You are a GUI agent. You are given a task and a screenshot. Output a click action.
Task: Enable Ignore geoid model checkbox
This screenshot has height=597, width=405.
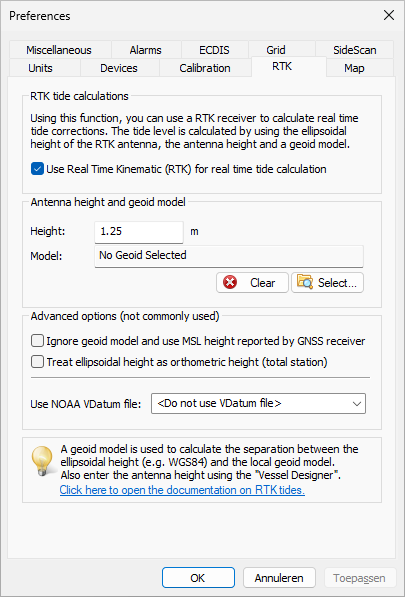coord(37,341)
